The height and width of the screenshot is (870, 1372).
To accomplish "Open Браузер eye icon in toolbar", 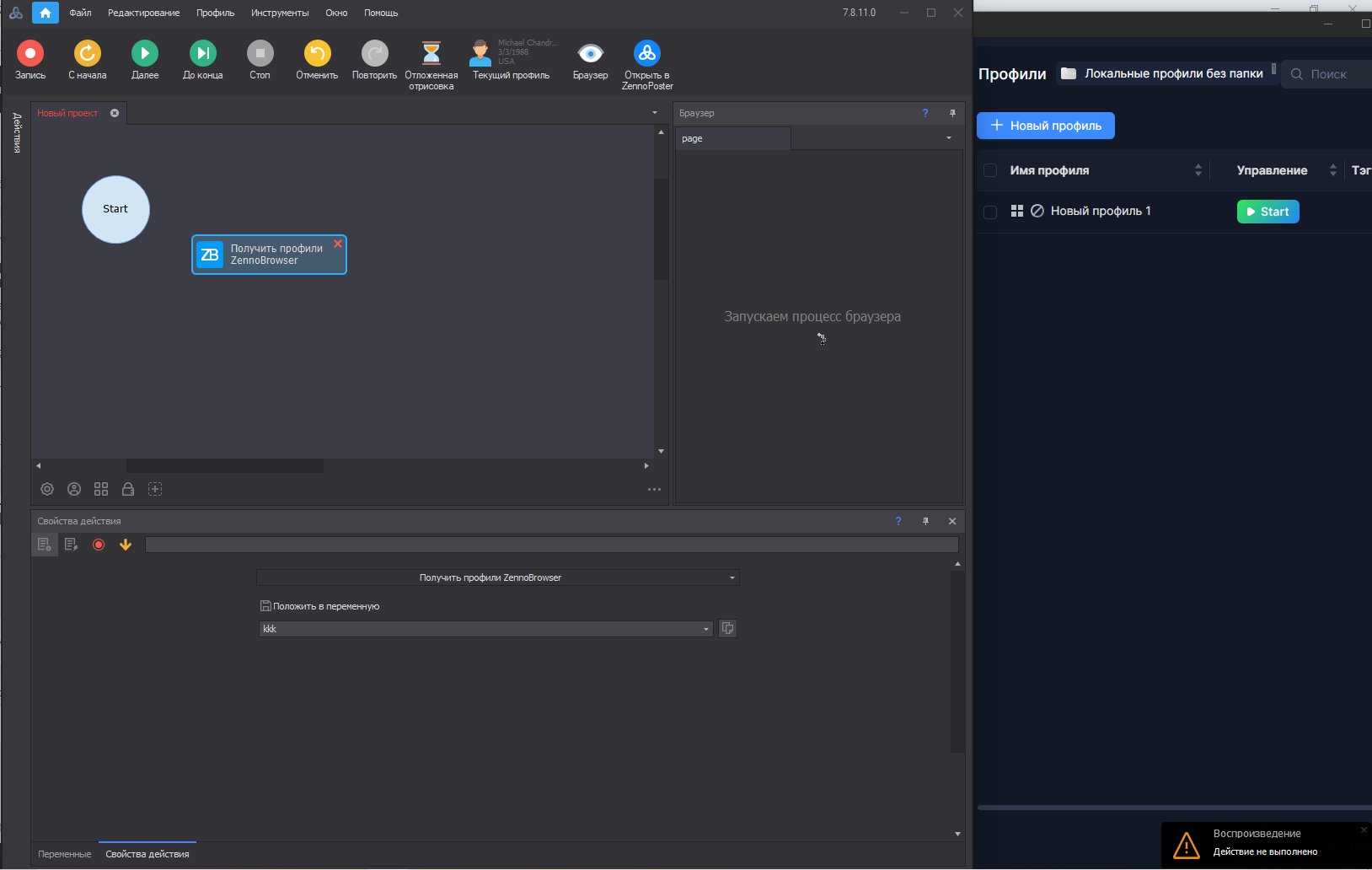I will pos(590,54).
